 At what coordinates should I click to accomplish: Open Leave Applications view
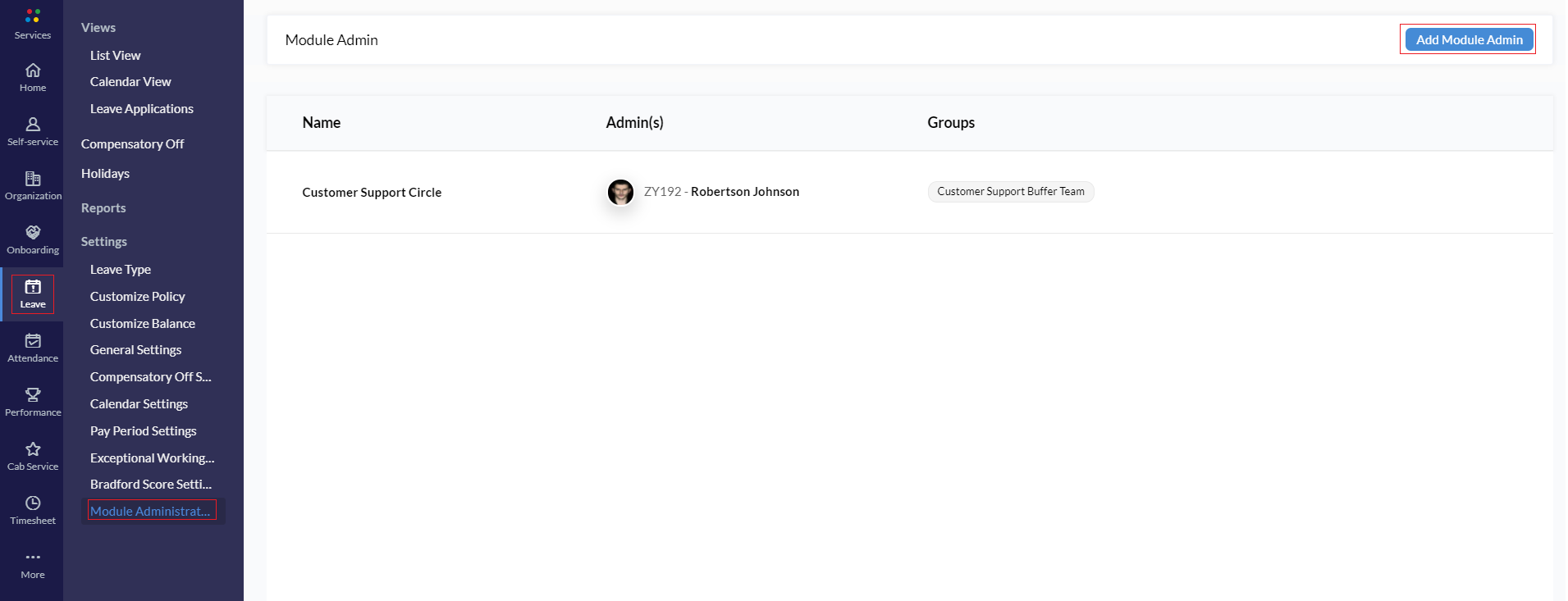point(142,109)
